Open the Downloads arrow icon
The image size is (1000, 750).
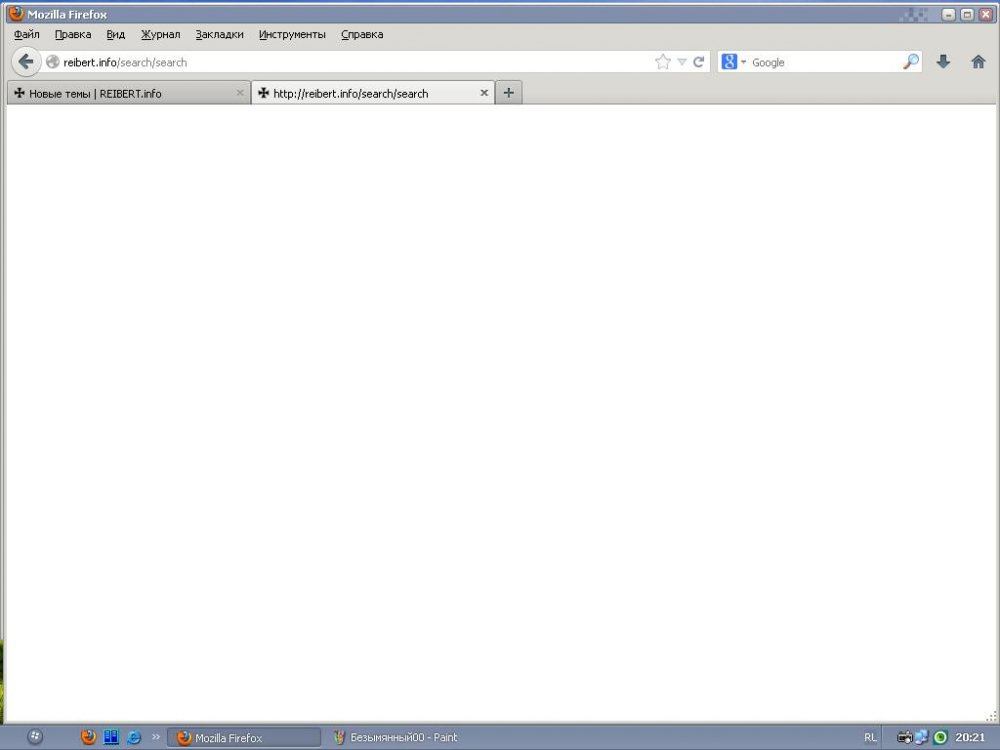pyautogui.click(x=943, y=62)
